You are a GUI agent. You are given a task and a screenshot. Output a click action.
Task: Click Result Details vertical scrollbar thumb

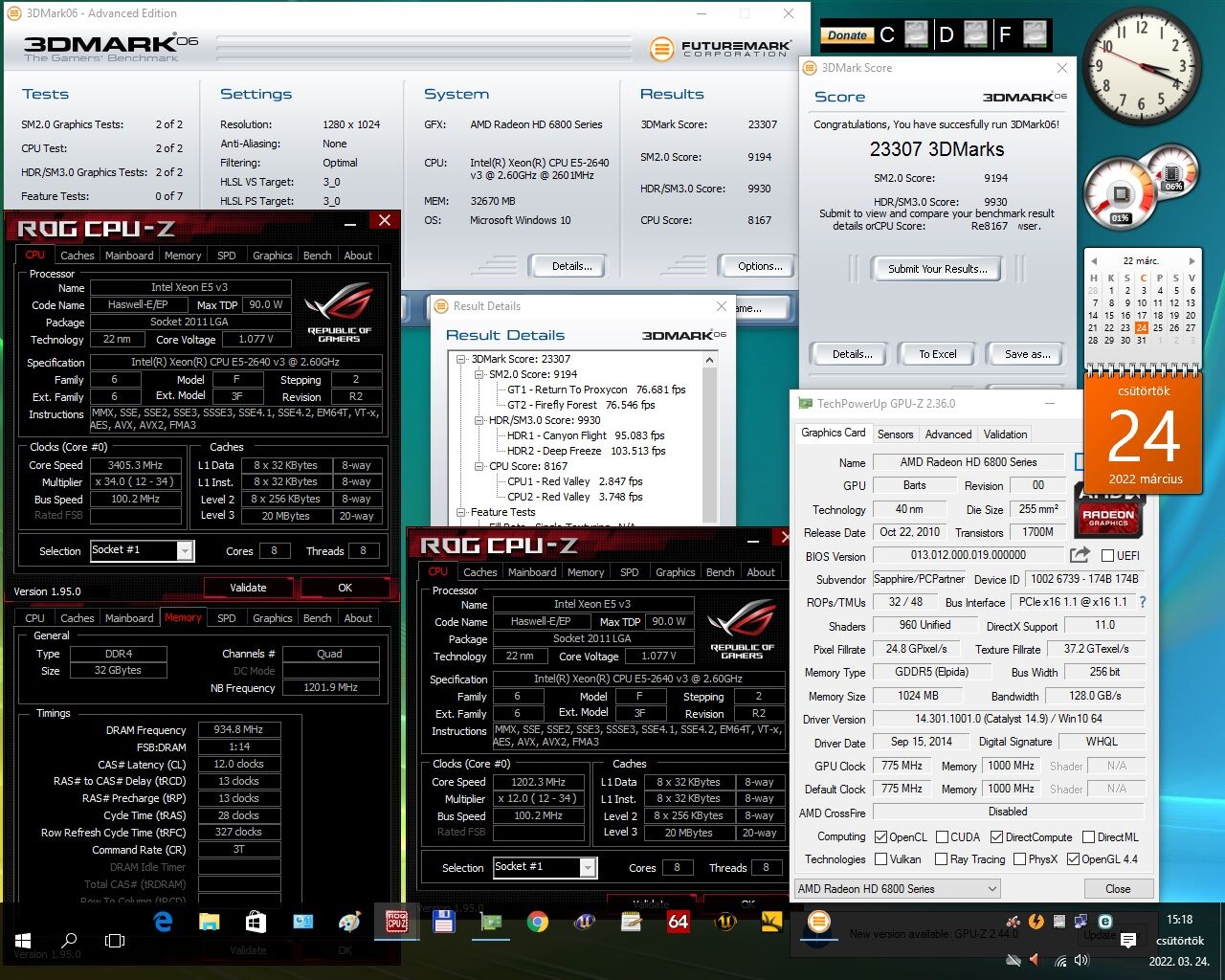click(710, 445)
